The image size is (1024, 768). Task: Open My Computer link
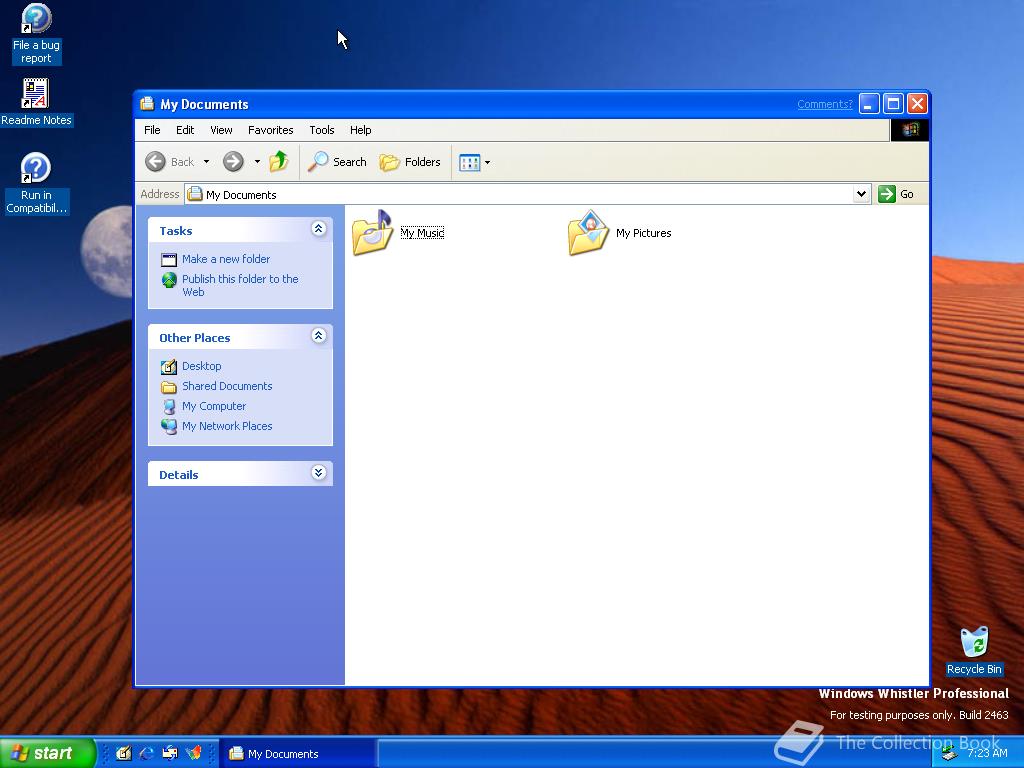214,406
